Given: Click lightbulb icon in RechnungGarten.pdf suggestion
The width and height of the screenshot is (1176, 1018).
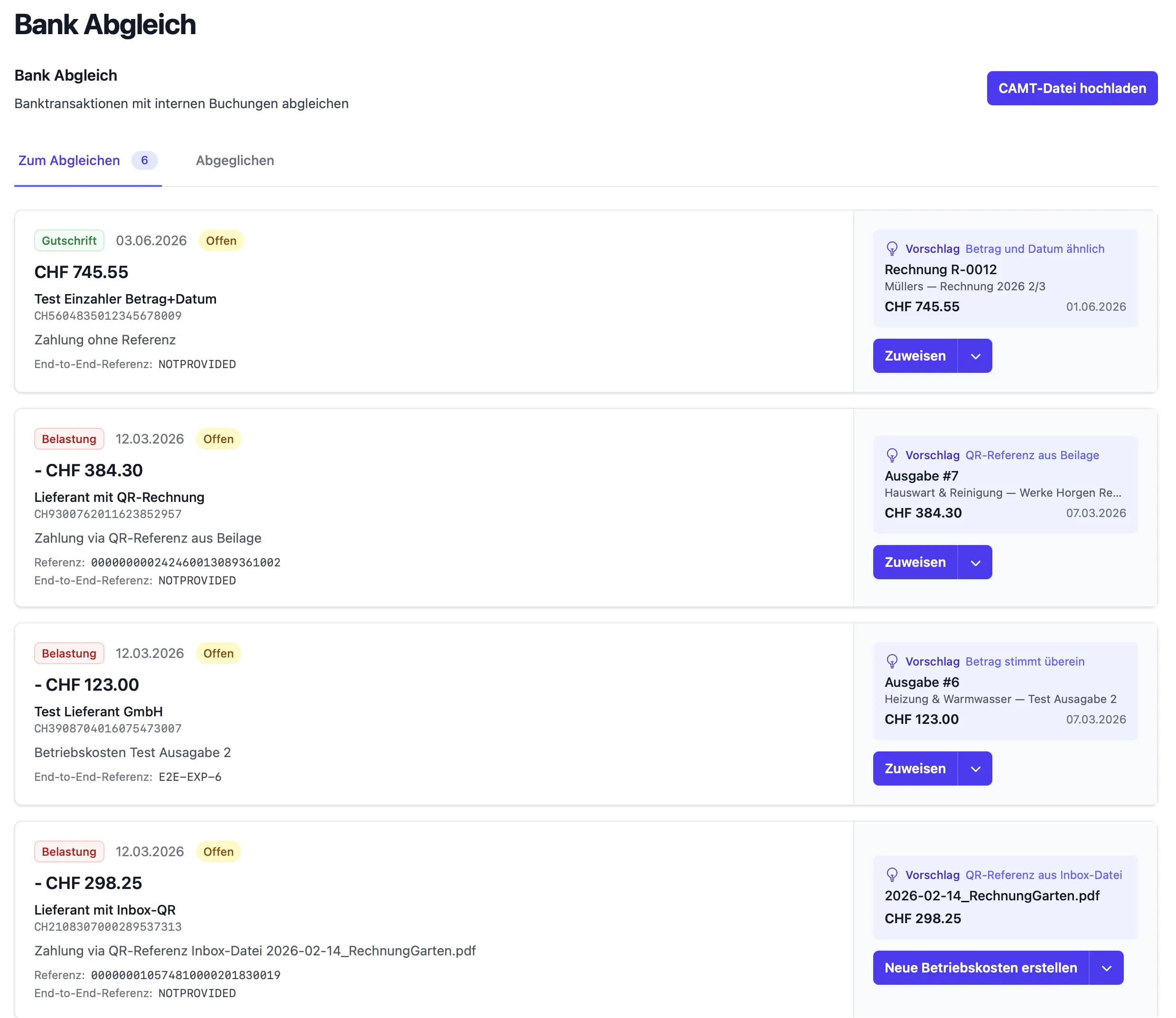Looking at the screenshot, I should coord(892,875).
